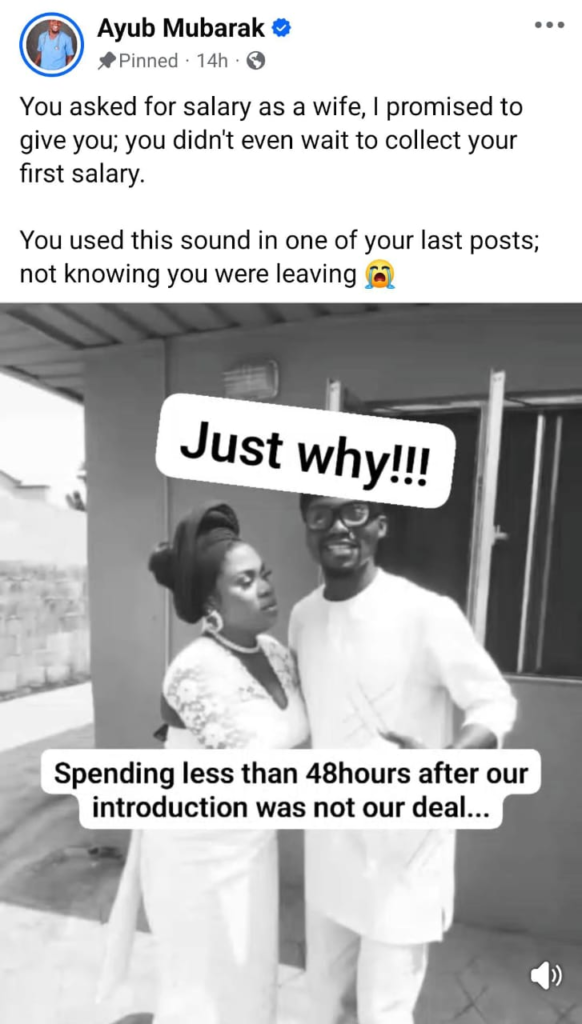582x1024 pixels.
Task: Open the Ayub Mubarak profile name
Action: pyautogui.click(x=181, y=28)
